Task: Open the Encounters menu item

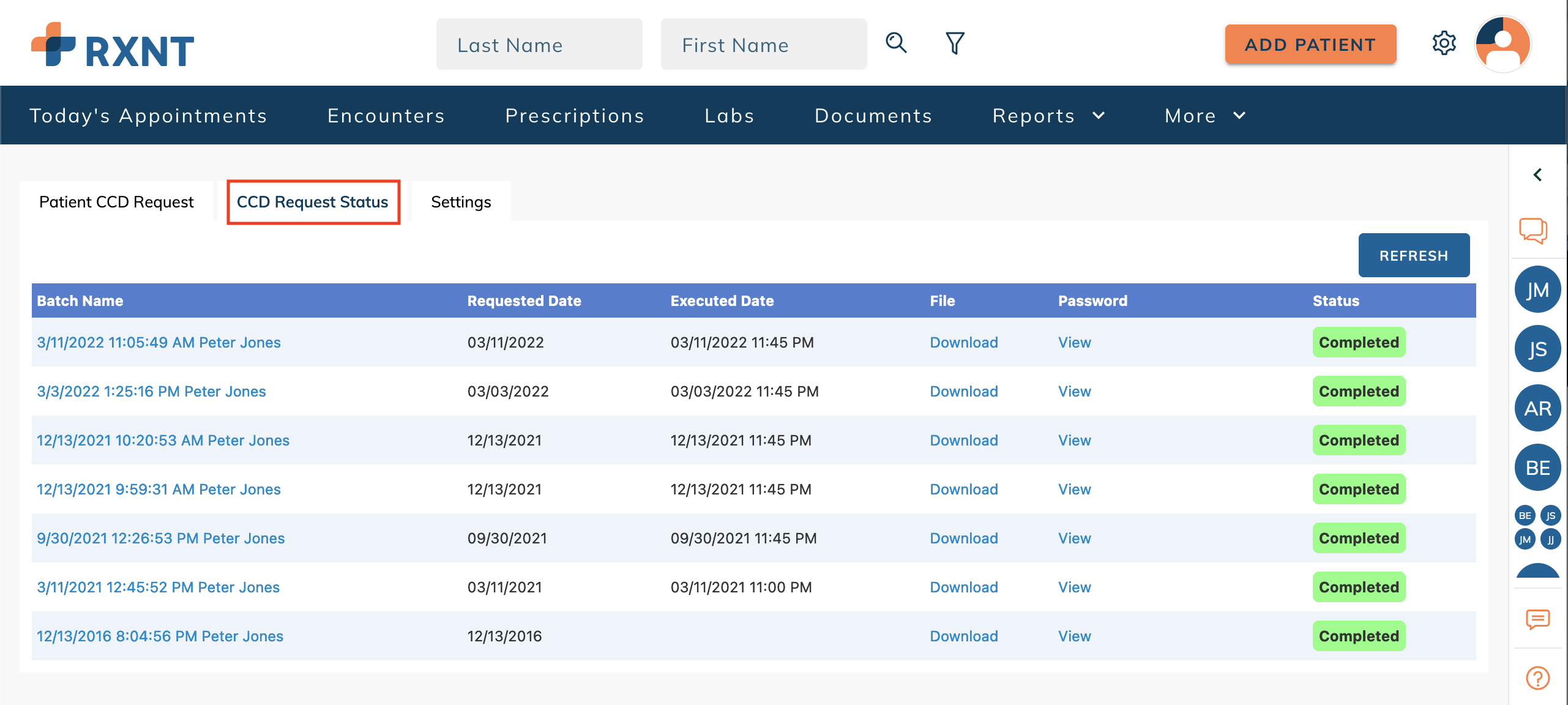Action: click(x=386, y=116)
